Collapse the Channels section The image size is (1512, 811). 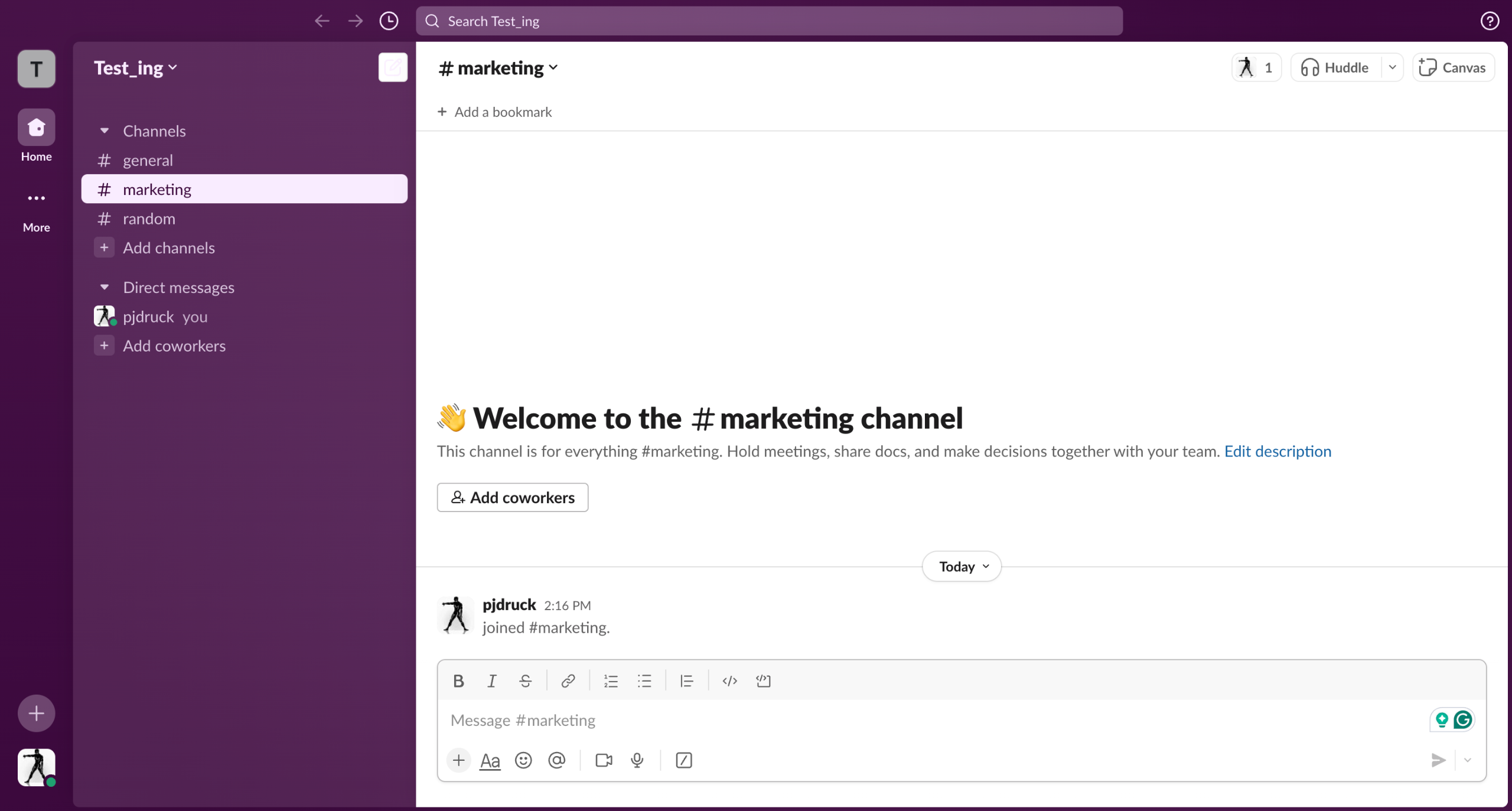pyautogui.click(x=105, y=131)
